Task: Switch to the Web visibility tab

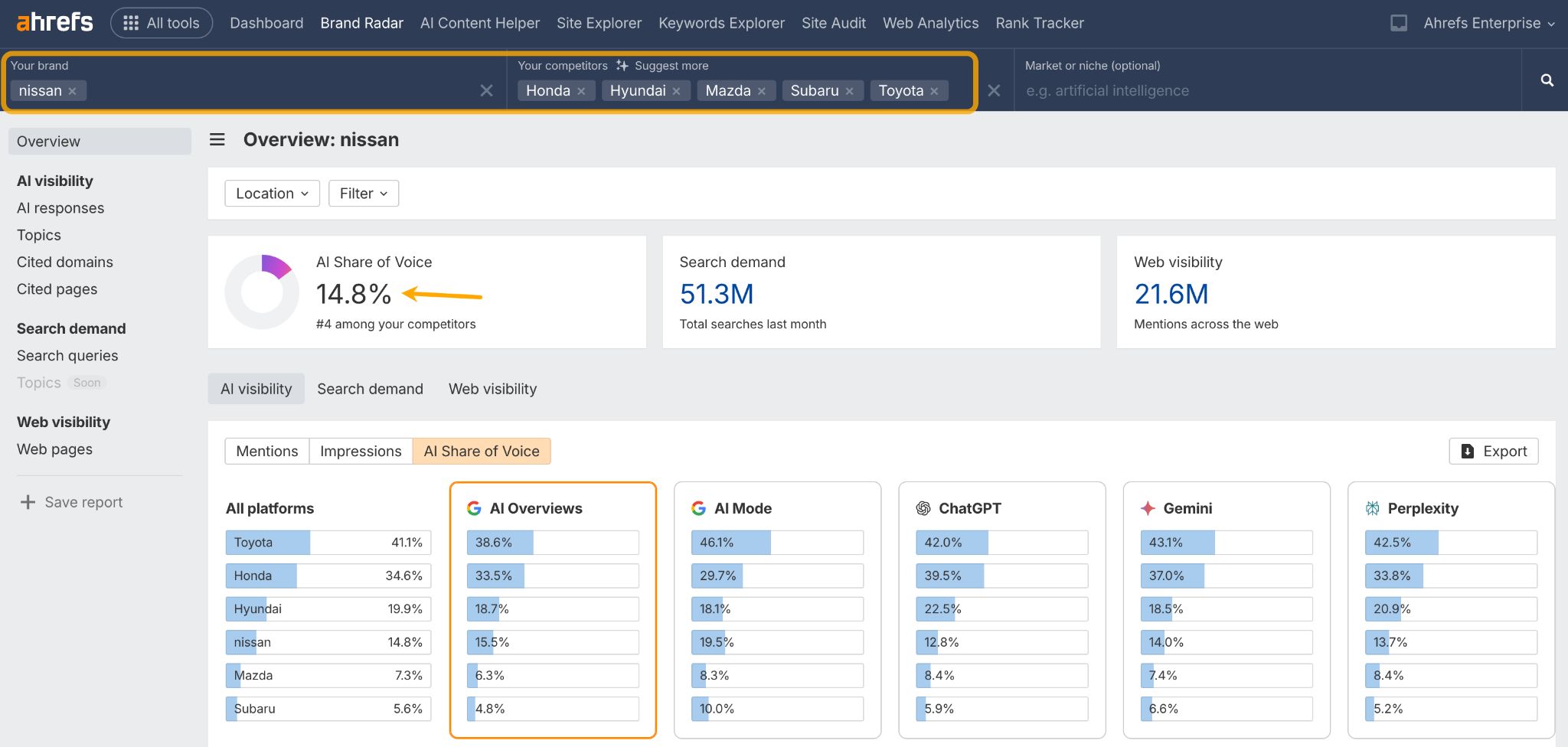Action: coord(492,388)
